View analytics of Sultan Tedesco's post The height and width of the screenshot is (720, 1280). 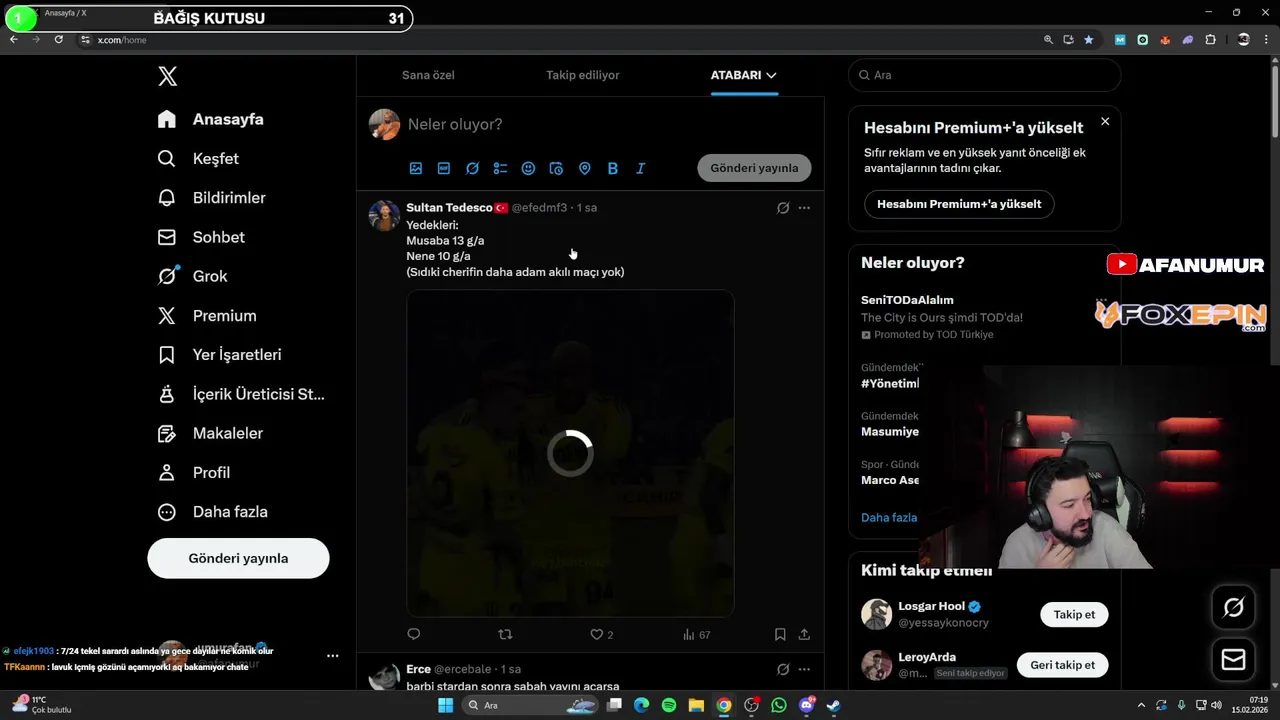[x=696, y=634]
